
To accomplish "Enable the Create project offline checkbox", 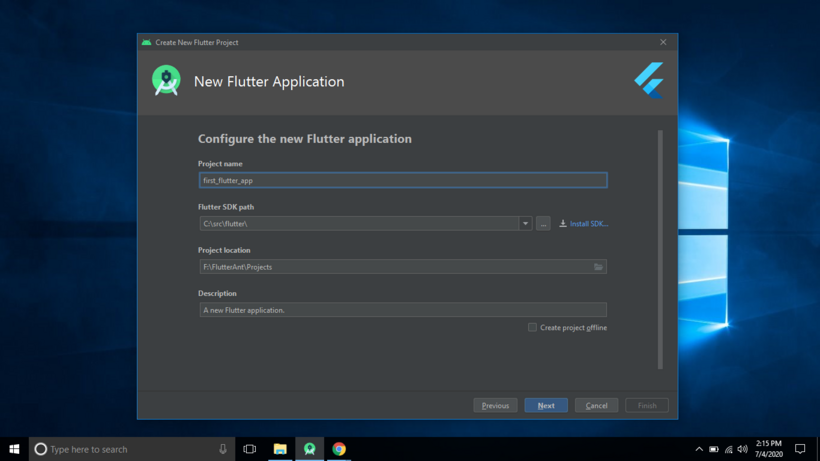I will (532, 327).
